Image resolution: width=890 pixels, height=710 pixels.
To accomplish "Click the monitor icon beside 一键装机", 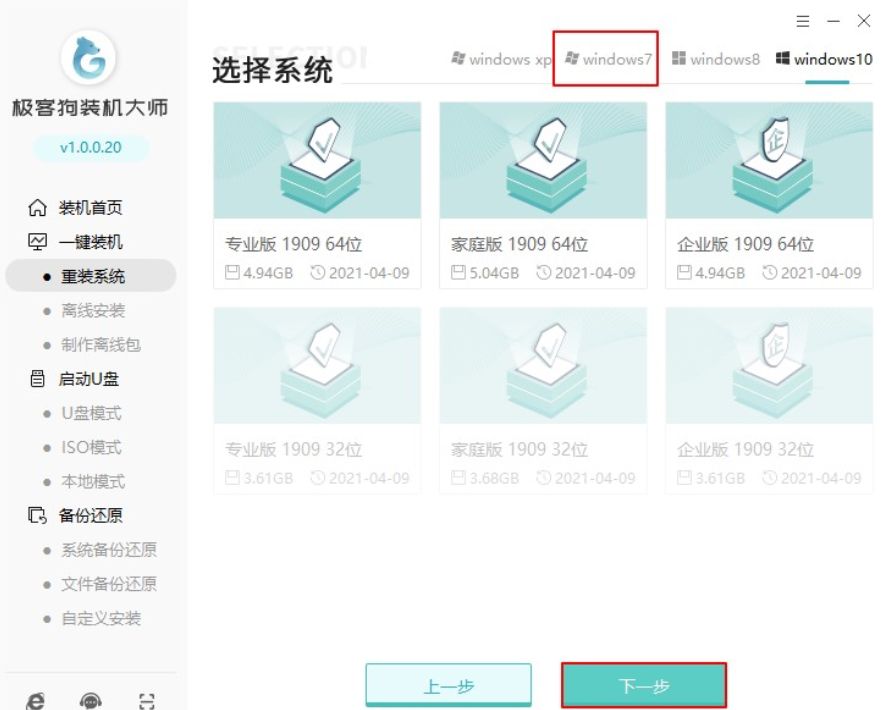I will point(37,242).
